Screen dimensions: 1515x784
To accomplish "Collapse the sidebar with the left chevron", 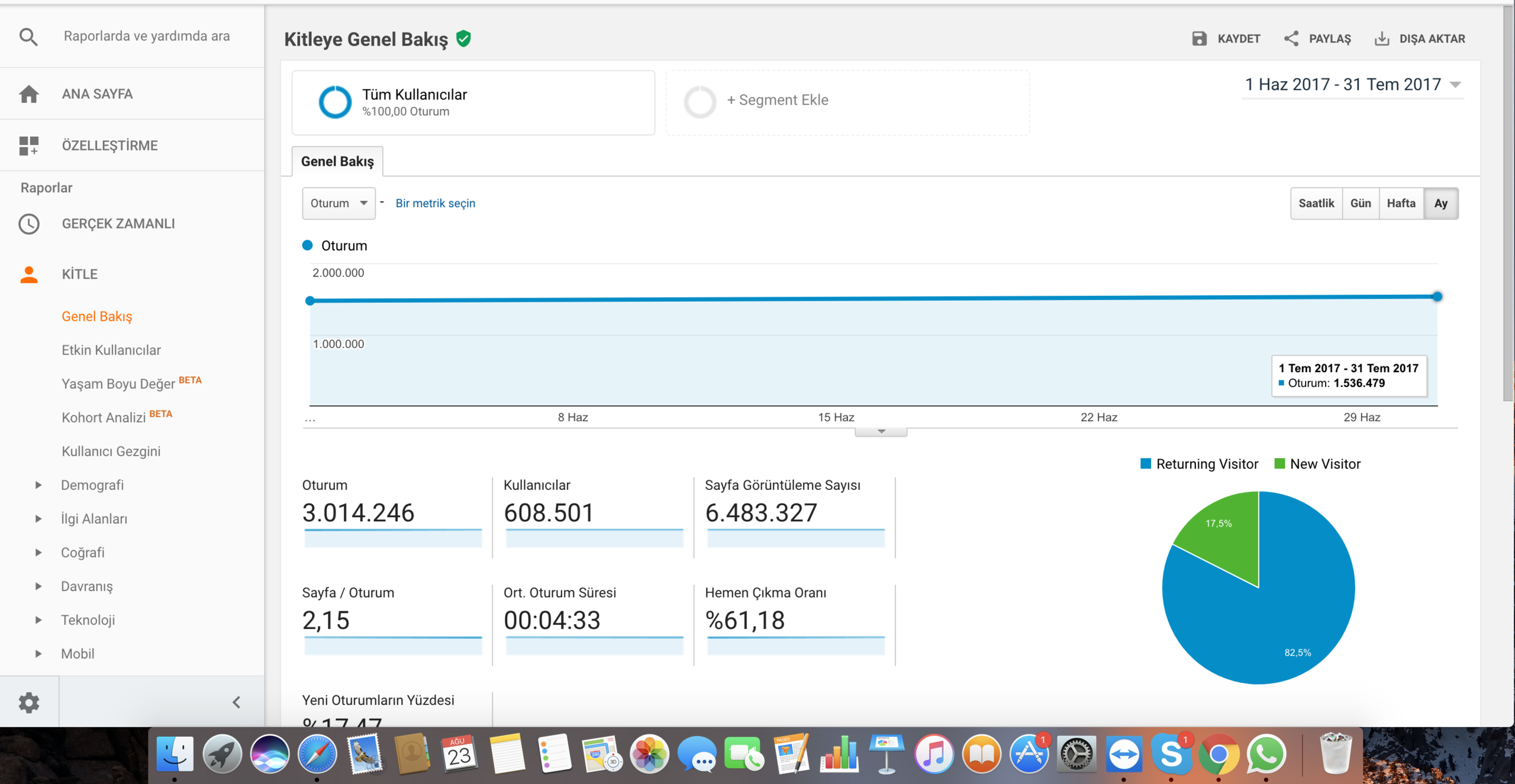I will click(236, 702).
